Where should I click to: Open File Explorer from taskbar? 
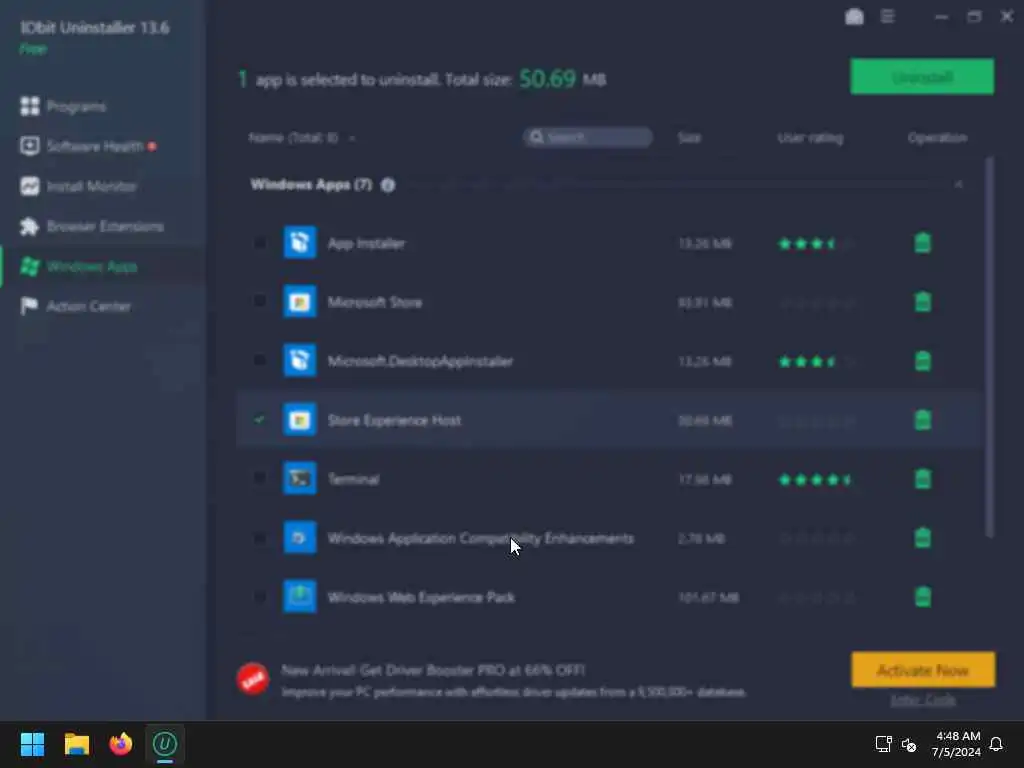[x=76, y=744]
